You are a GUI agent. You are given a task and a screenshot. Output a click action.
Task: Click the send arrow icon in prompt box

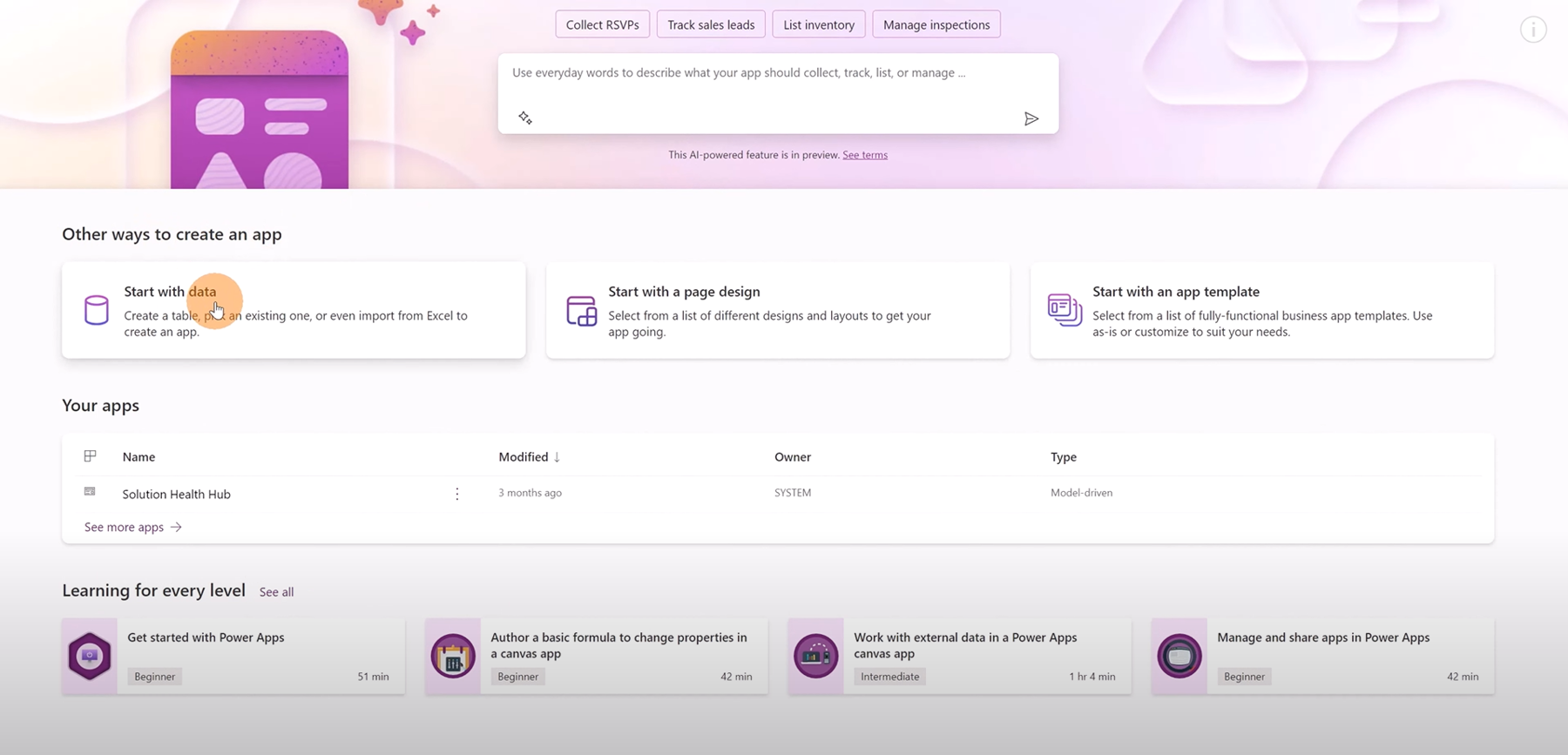pyautogui.click(x=1031, y=118)
